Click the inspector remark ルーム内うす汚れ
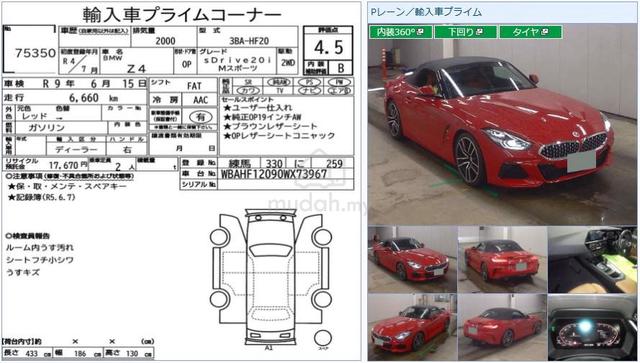Image resolution: width=640 pixels, height=363 pixels. point(40,247)
